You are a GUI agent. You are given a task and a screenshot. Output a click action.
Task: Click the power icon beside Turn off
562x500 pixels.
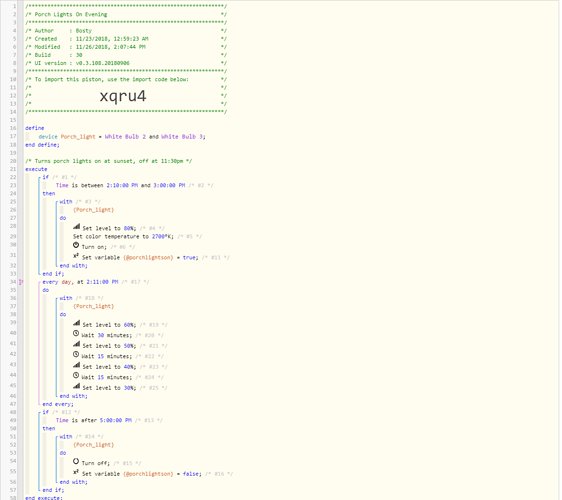(76, 462)
